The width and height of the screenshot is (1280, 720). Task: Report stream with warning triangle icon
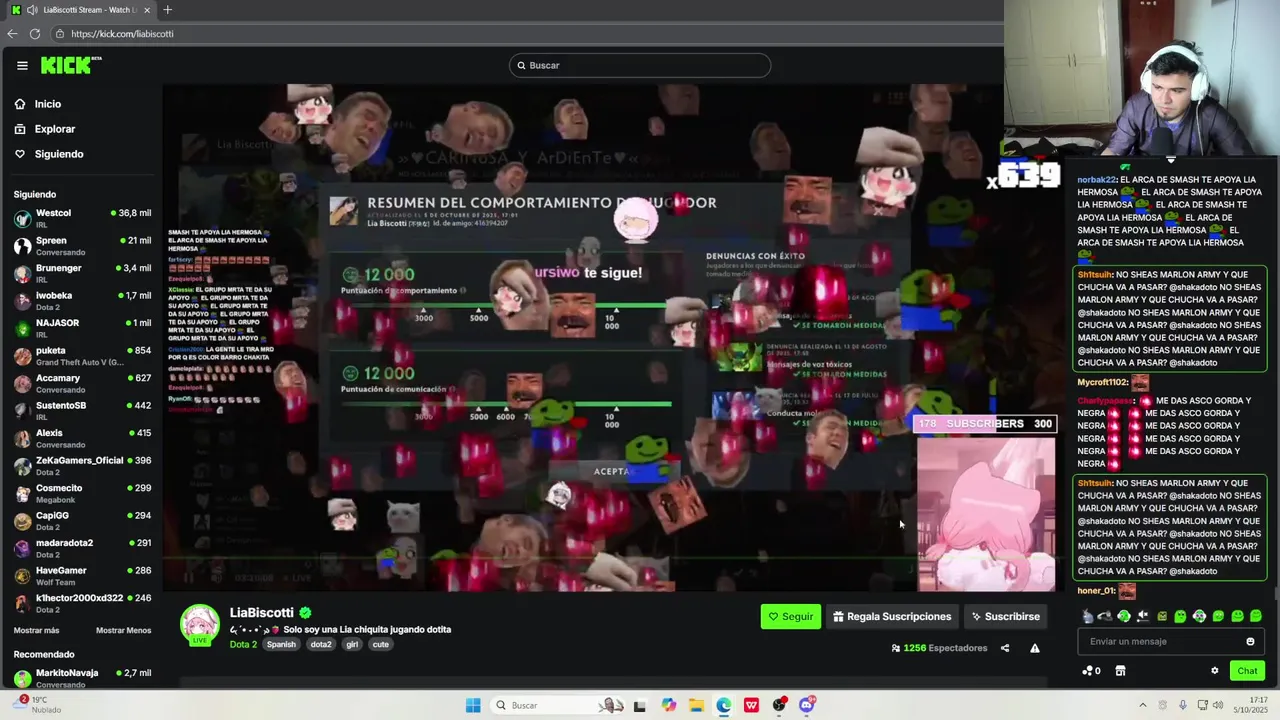1035,648
